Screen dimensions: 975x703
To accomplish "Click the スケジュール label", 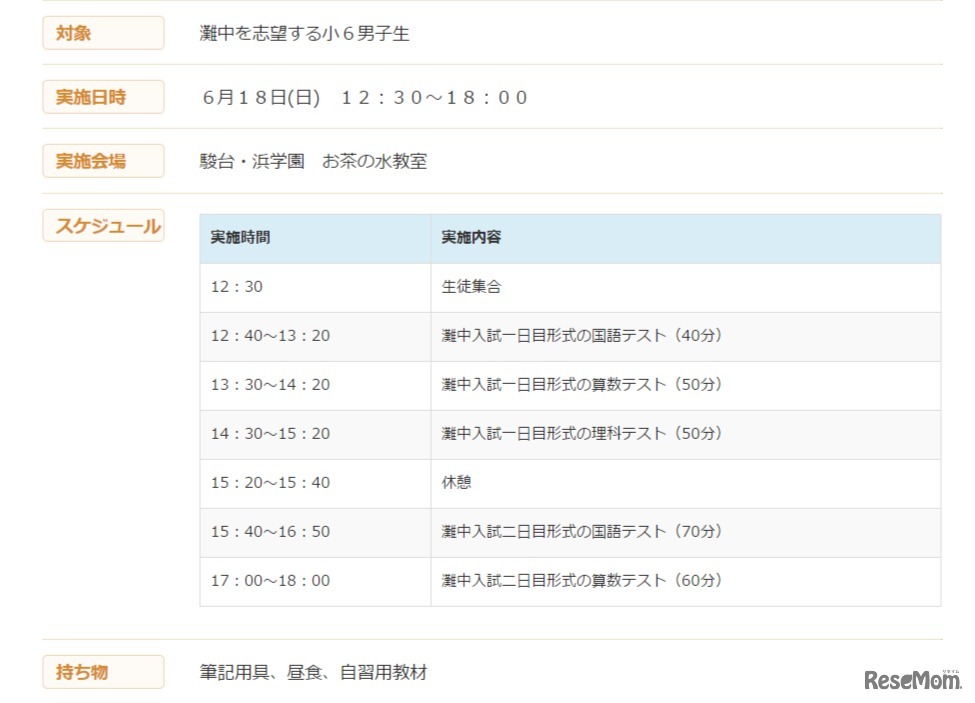I will coord(103,226).
